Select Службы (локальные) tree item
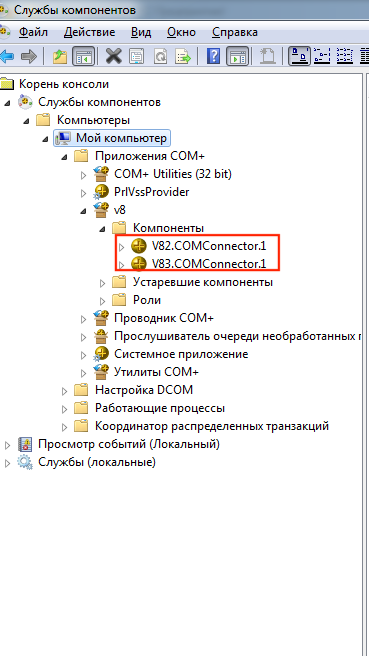This screenshot has height=656, width=369. coord(97,462)
